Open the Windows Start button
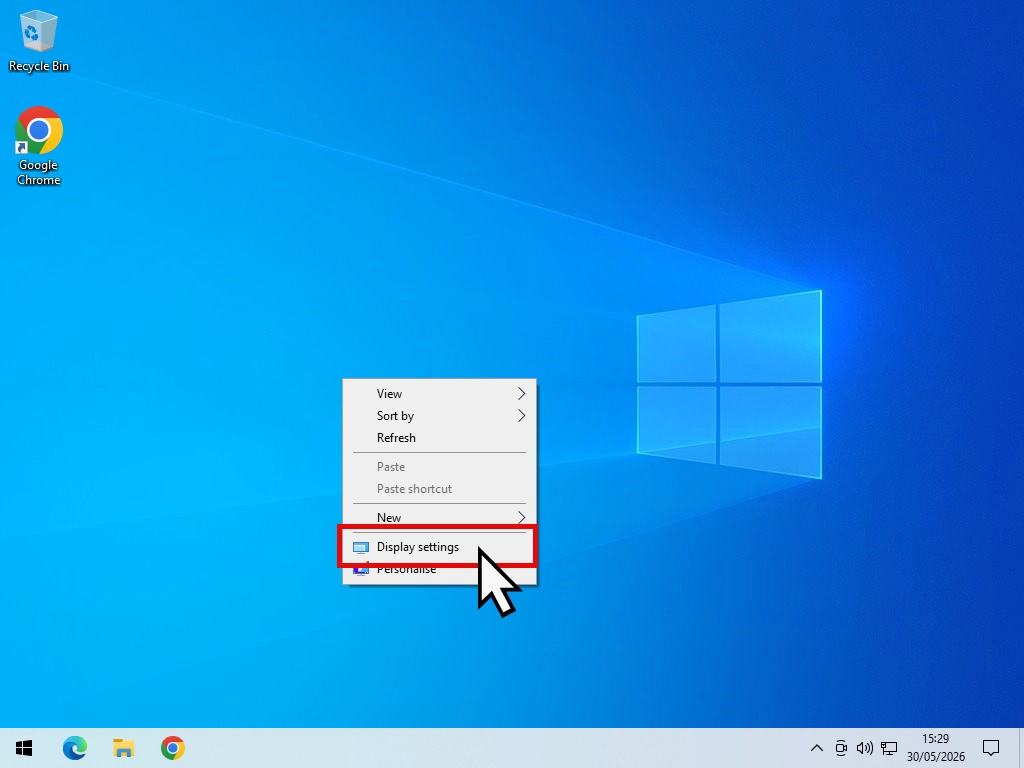The image size is (1024, 768). pos(24,748)
